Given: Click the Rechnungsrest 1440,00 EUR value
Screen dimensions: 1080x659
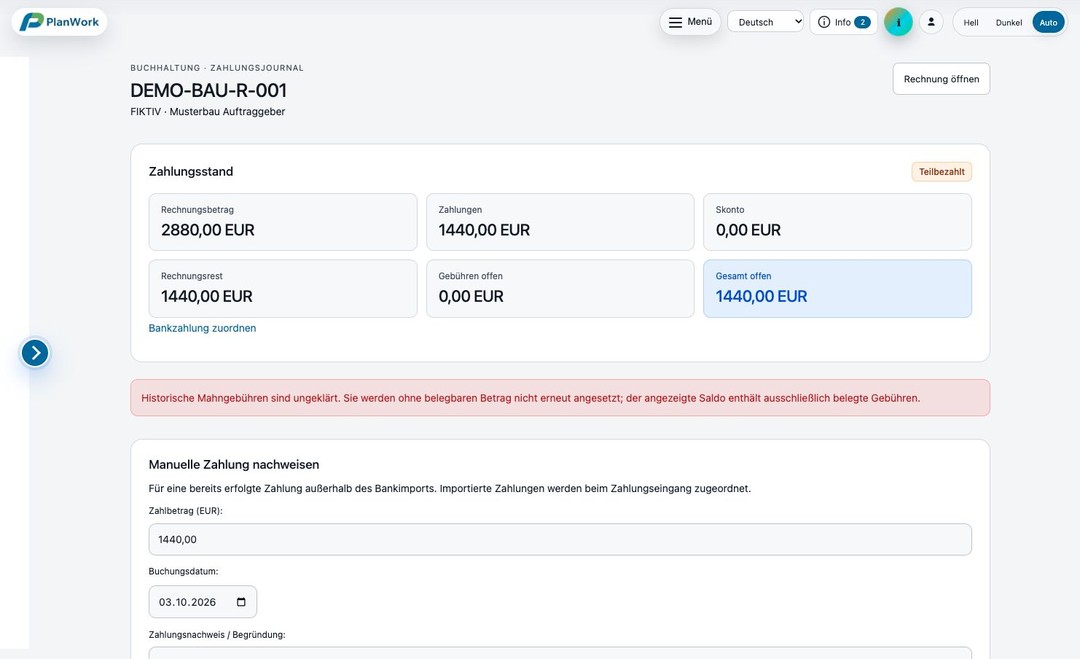Looking at the screenshot, I should coord(207,296).
